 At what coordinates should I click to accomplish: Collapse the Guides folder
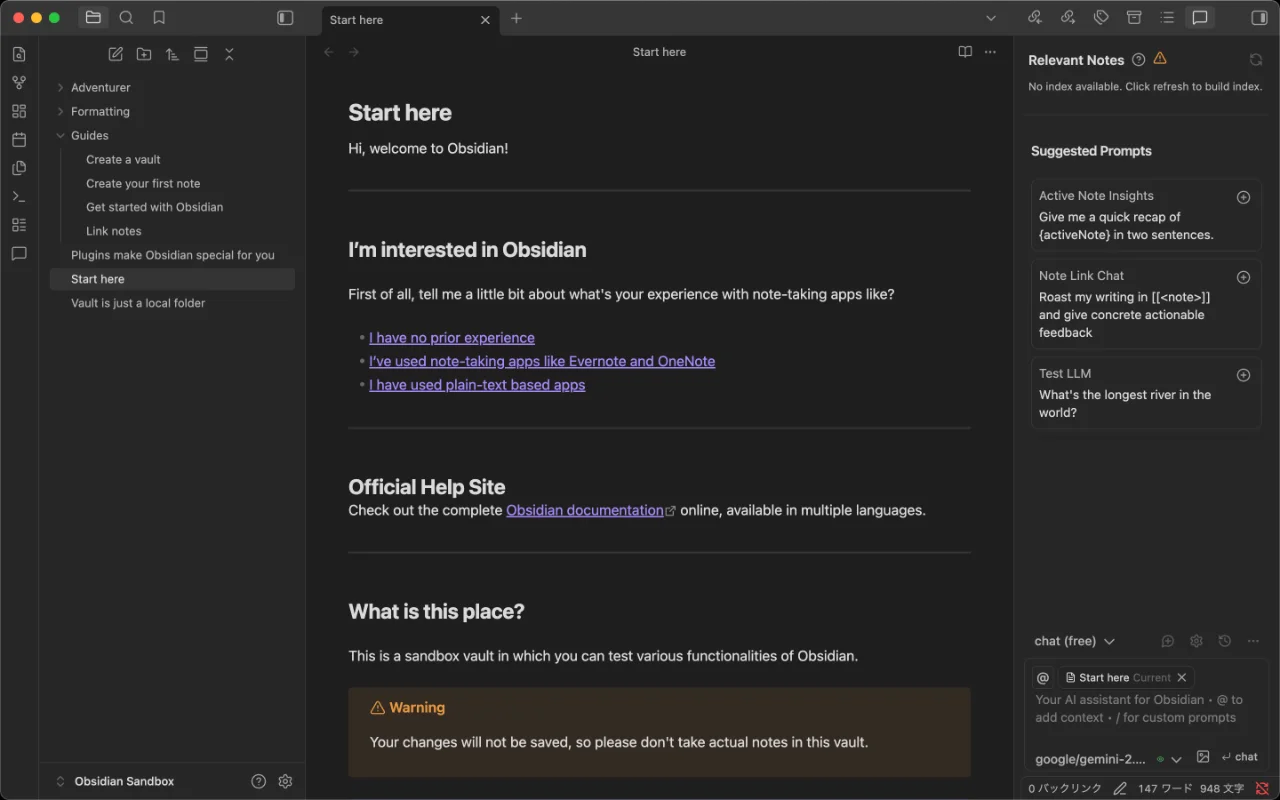[x=89, y=136]
